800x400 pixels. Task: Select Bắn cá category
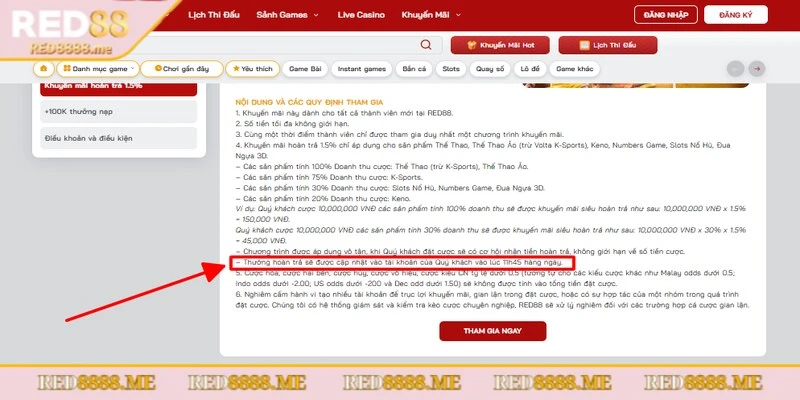tap(414, 69)
